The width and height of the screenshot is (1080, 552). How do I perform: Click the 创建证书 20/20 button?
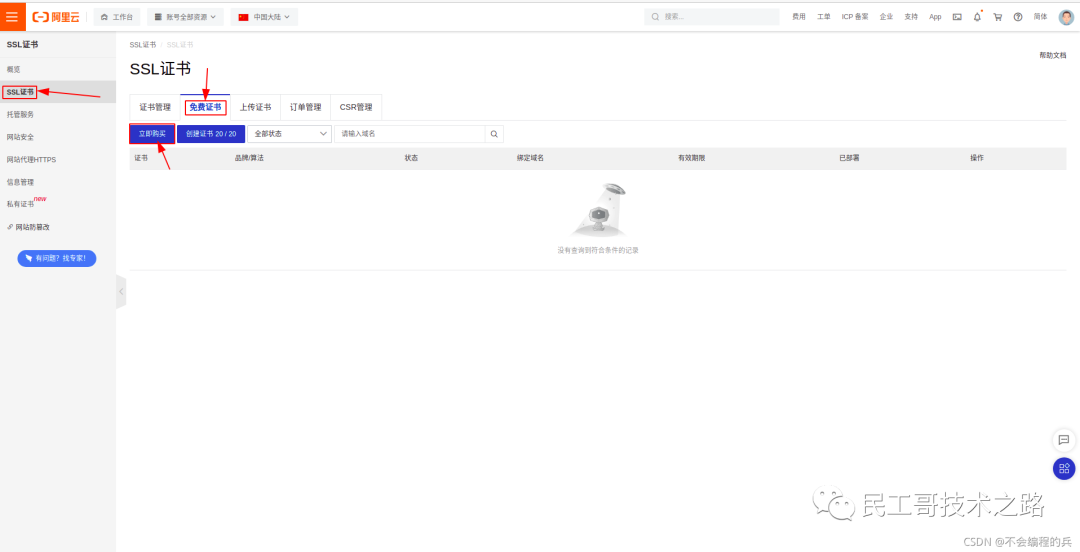tap(211, 134)
